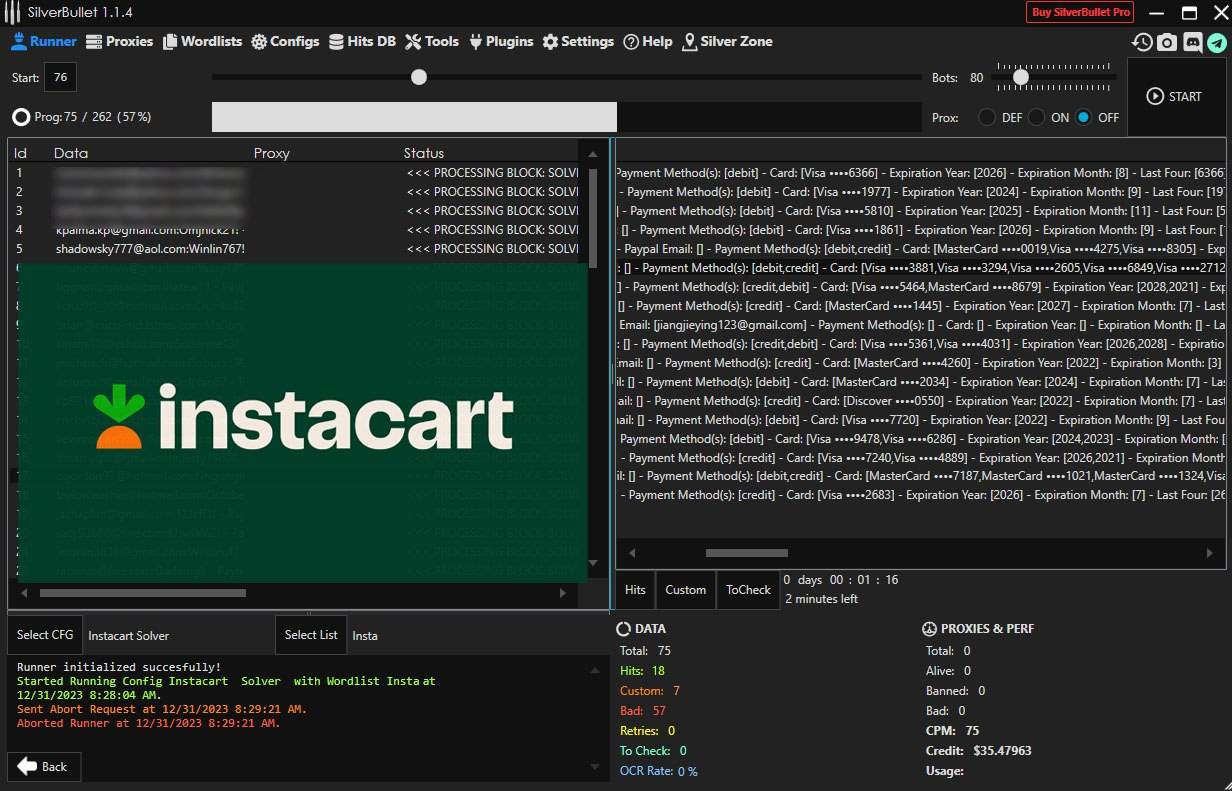
Task: Click the SilverBullet logo in title bar
Action: point(13,13)
